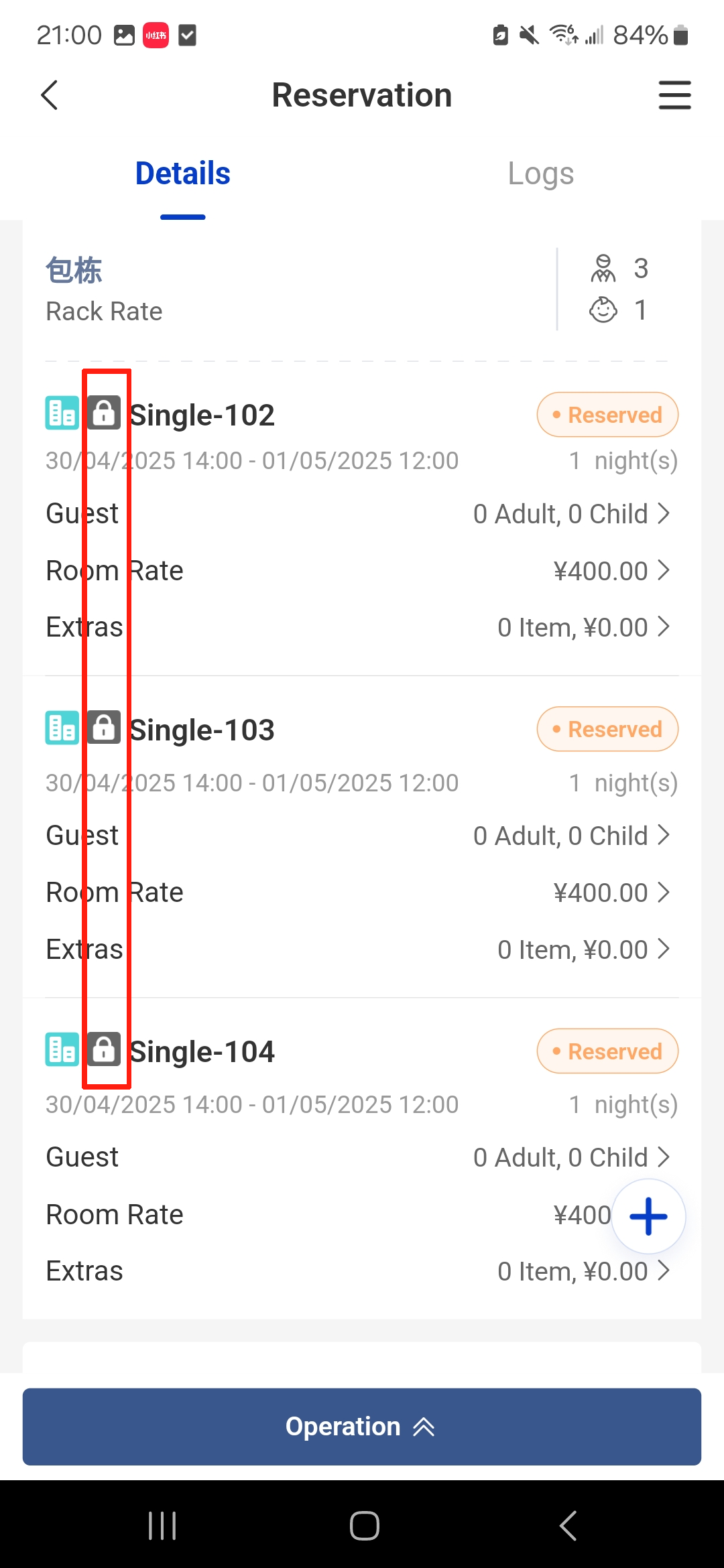Screen dimensions: 724x1568
Task: Tap the building icon for Single-104
Action: (x=62, y=1049)
